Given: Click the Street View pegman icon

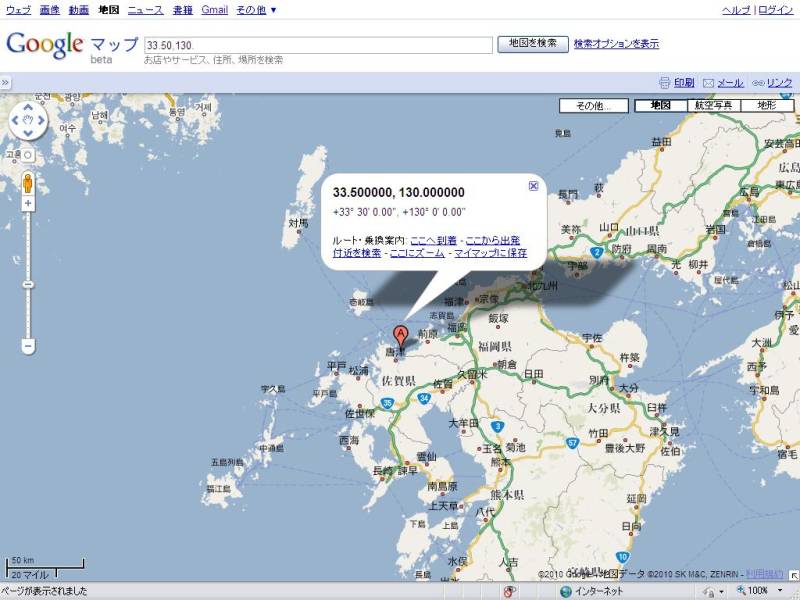Looking at the screenshot, I should (x=28, y=183).
